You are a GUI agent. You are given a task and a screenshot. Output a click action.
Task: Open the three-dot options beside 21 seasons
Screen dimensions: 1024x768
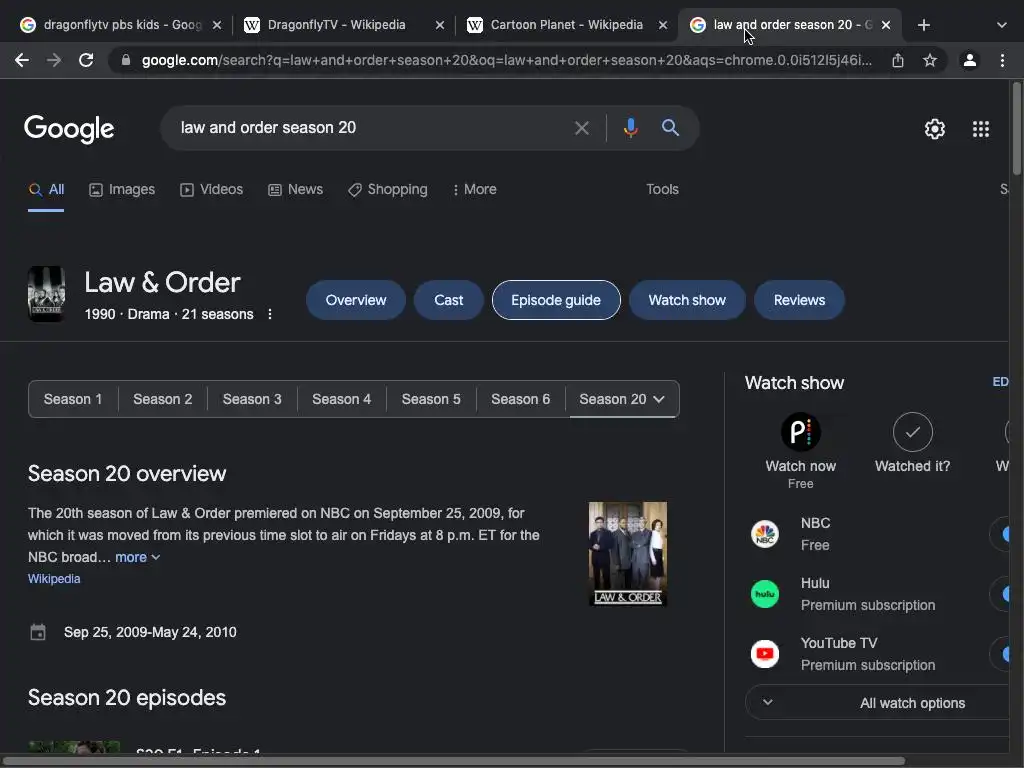[x=270, y=314]
